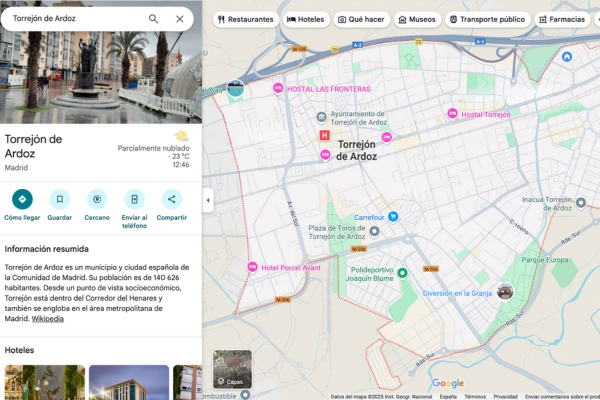Click the Información resumida heading
This screenshot has height=400, width=600.
coord(47,249)
